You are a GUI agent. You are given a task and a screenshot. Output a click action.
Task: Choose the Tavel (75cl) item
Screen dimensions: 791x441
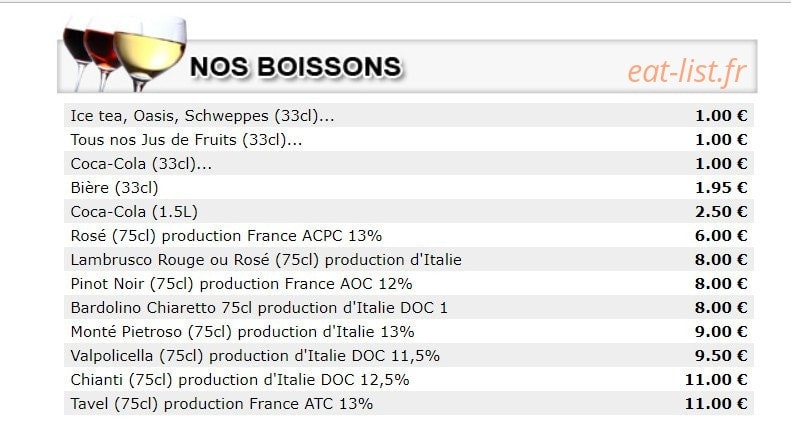click(x=409, y=403)
